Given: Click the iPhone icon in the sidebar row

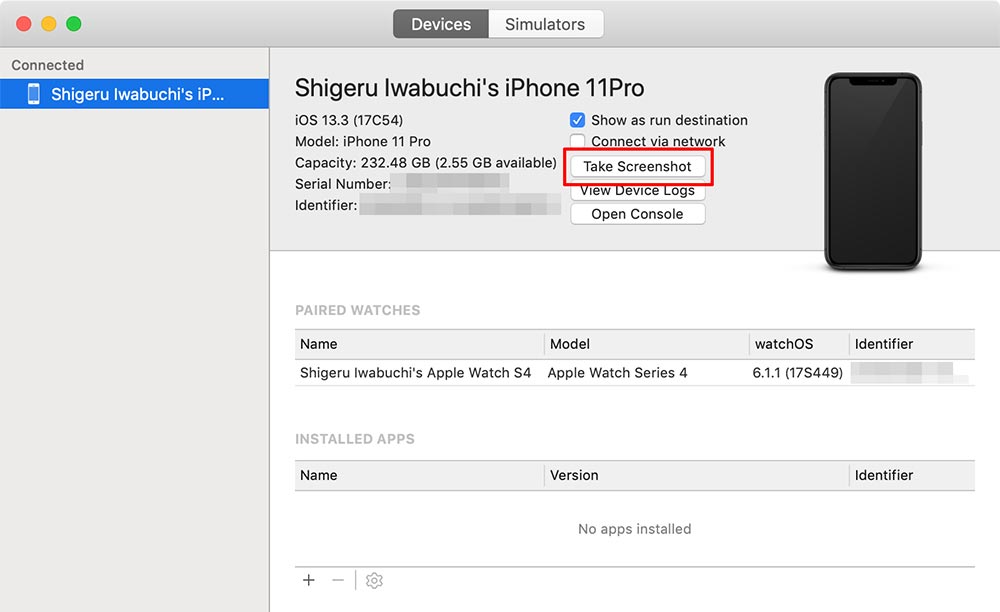Looking at the screenshot, I should [34, 94].
